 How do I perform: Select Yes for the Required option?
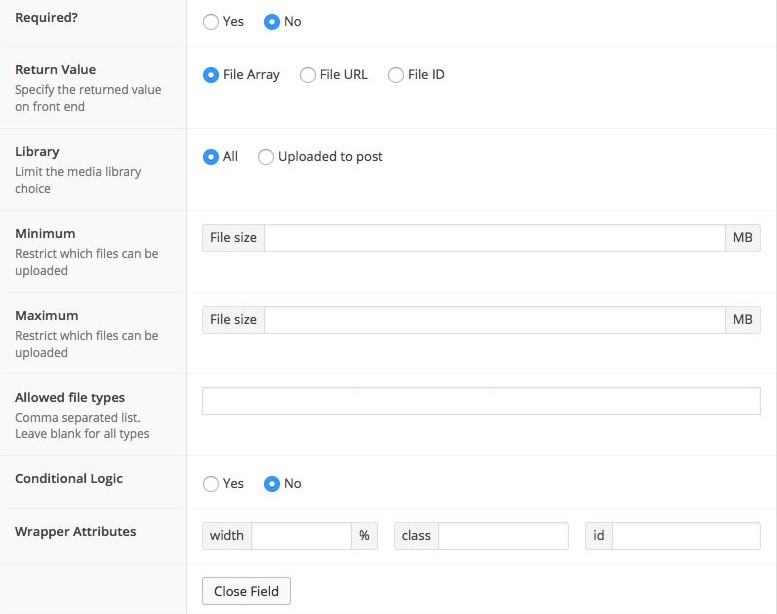coord(211,22)
